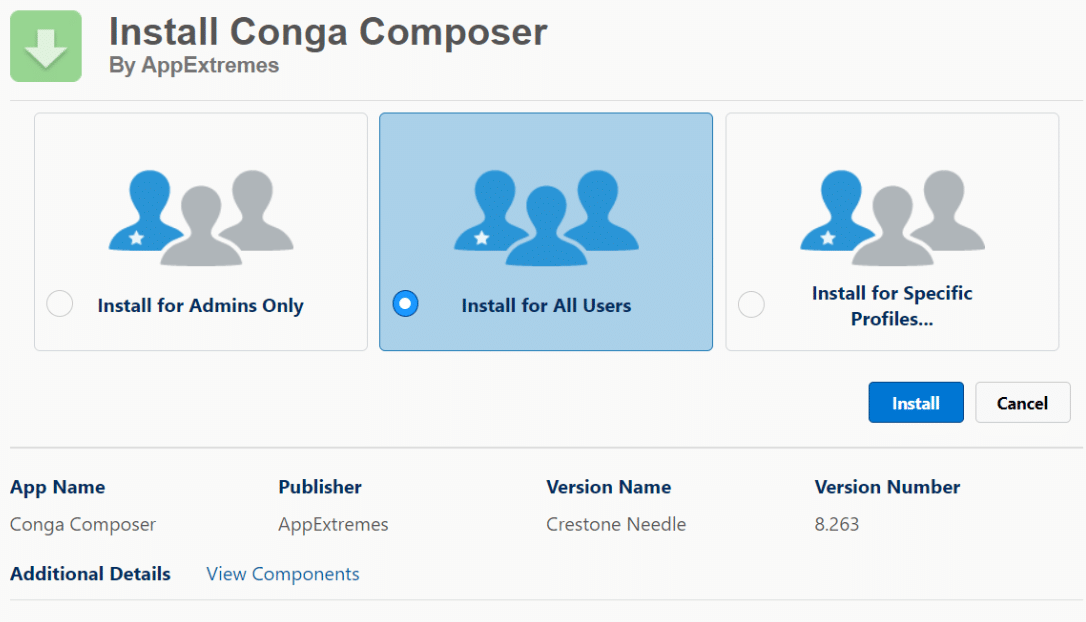Select Install for All Users option

[405, 303]
